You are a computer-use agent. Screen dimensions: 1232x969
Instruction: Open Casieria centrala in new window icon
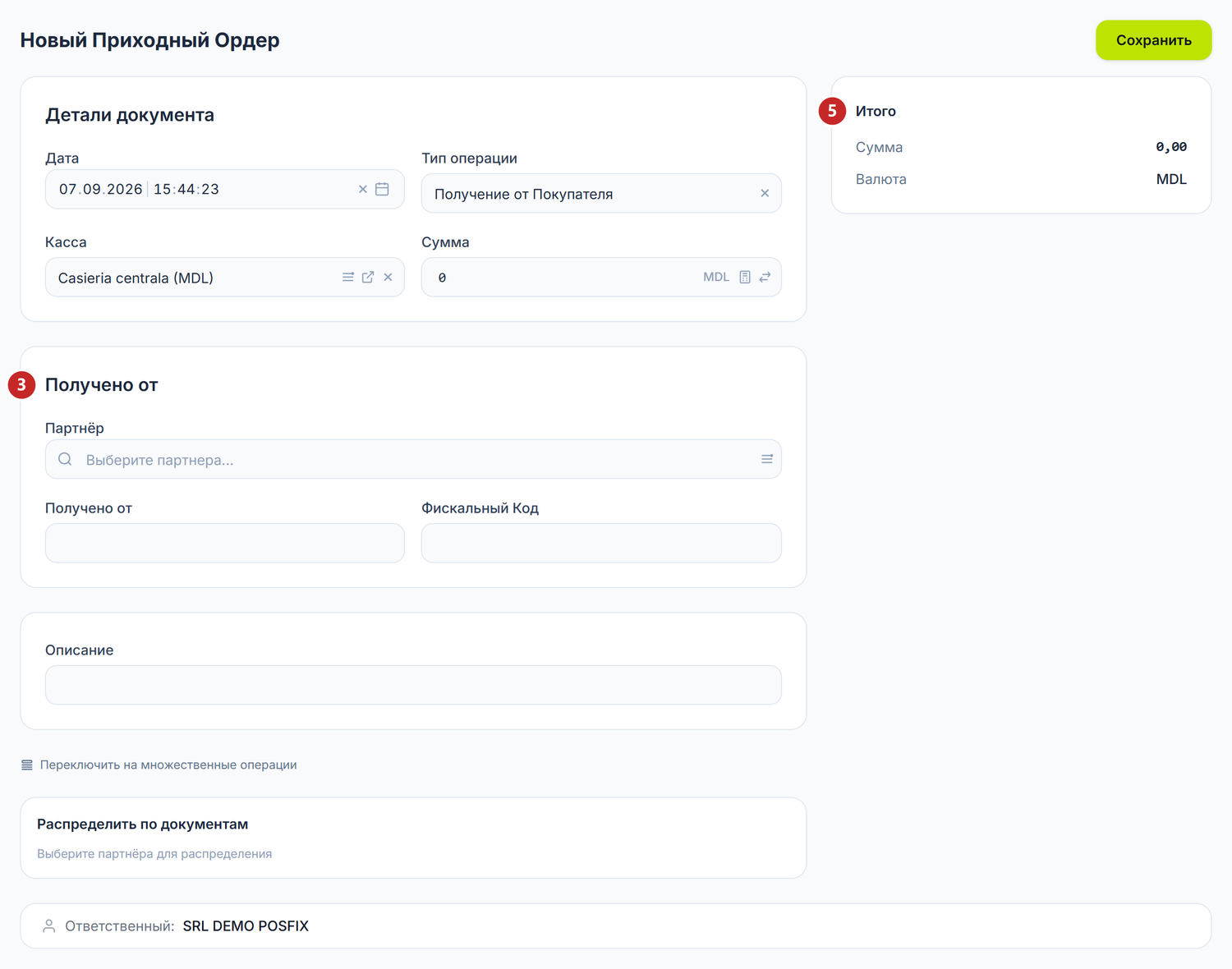point(368,278)
